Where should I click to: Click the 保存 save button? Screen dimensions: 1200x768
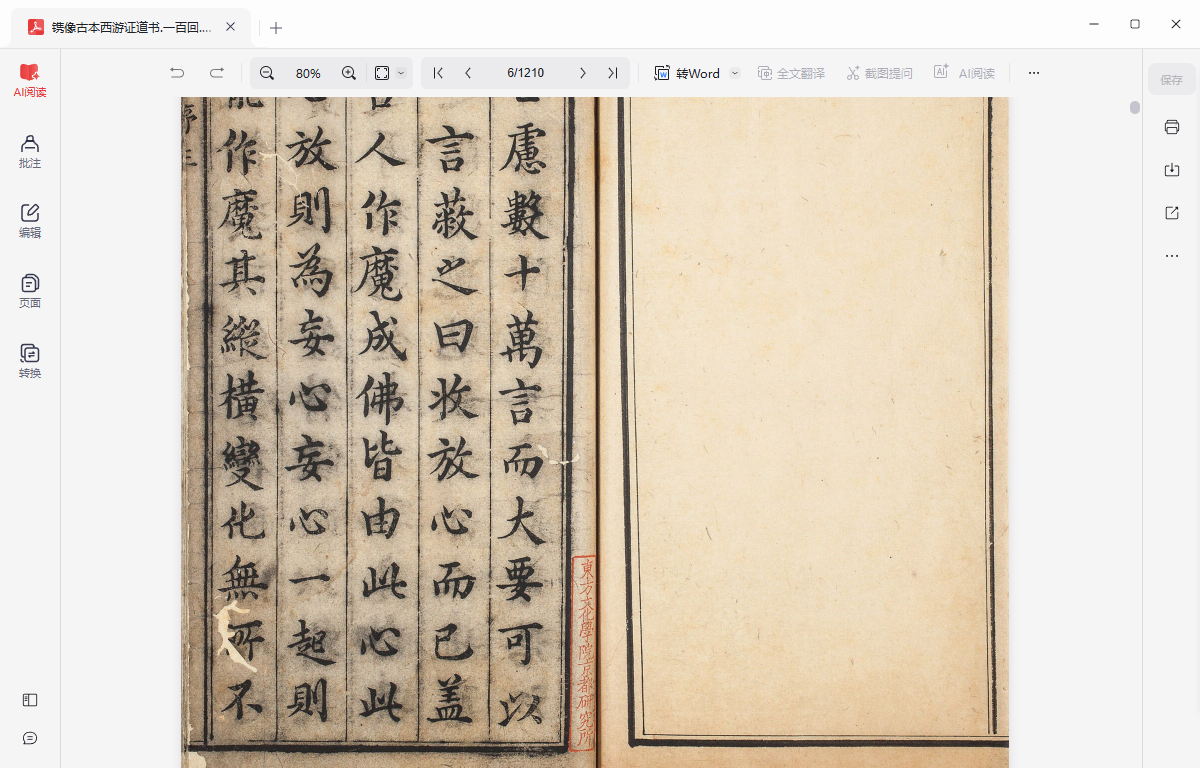coord(1171,79)
